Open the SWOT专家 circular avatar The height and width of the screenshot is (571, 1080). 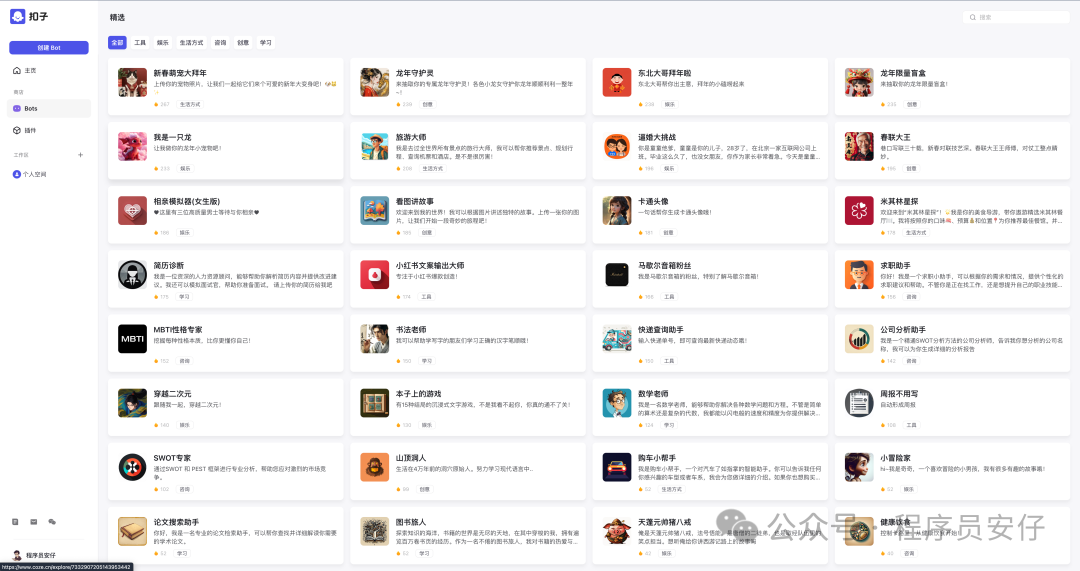click(x=132, y=466)
